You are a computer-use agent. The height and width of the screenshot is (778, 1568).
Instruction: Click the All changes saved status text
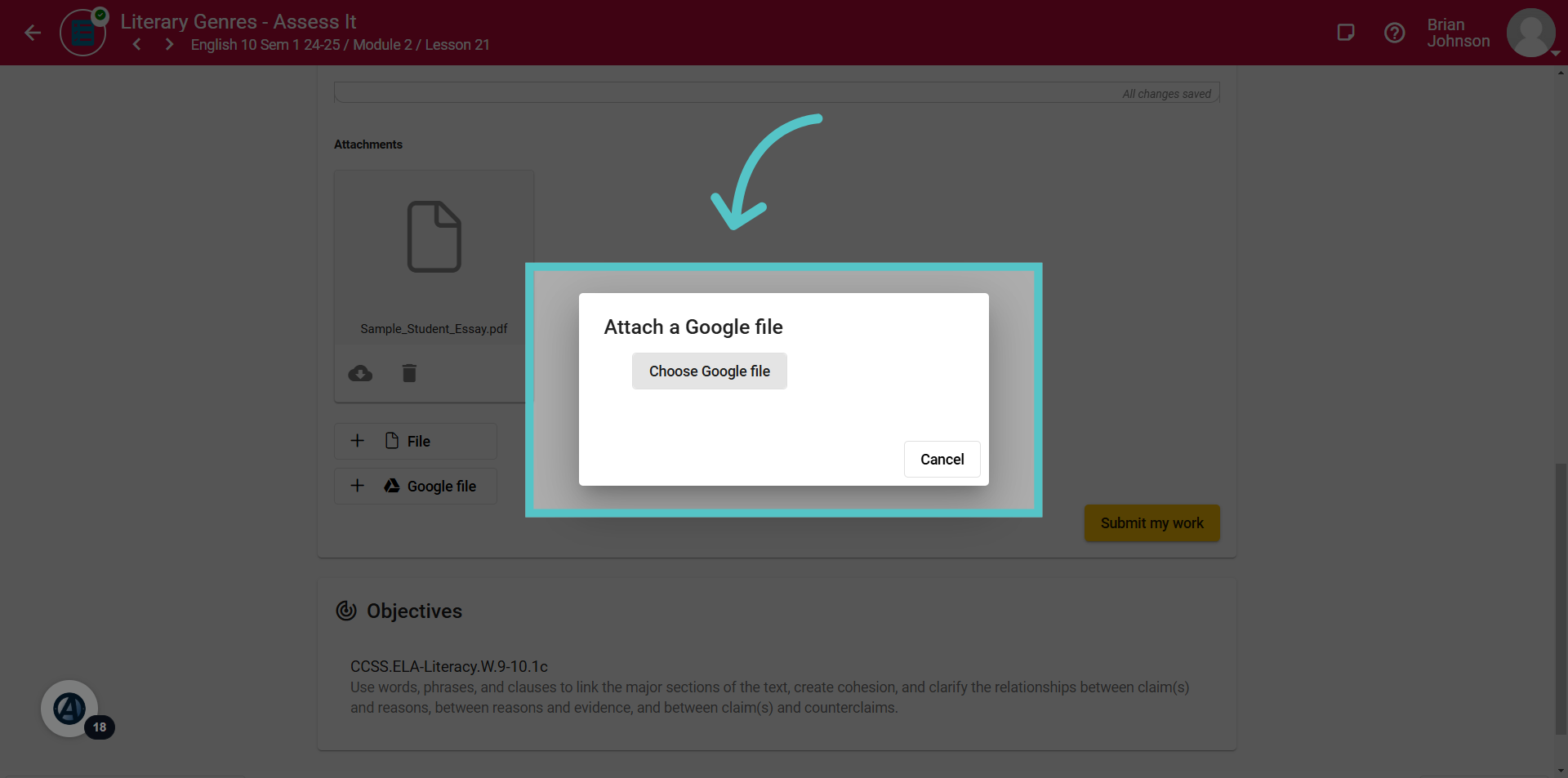(1166, 94)
